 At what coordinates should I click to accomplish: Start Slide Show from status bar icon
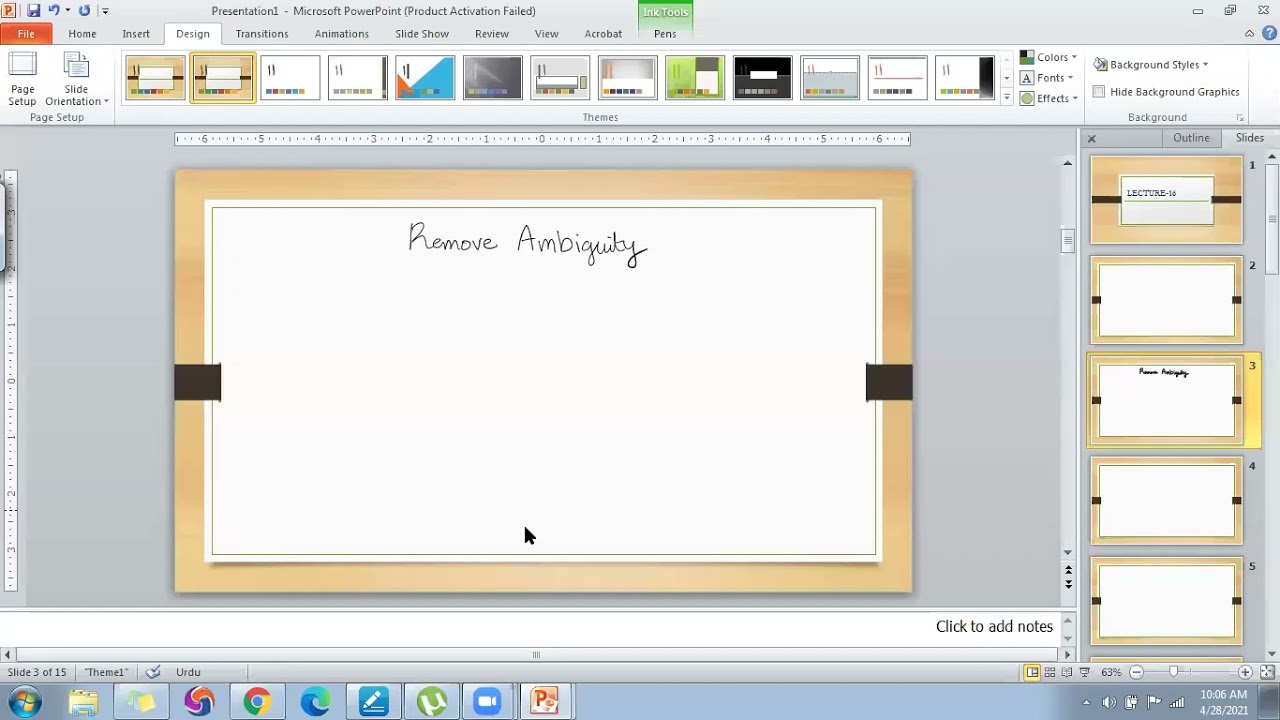(x=1084, y=673)
